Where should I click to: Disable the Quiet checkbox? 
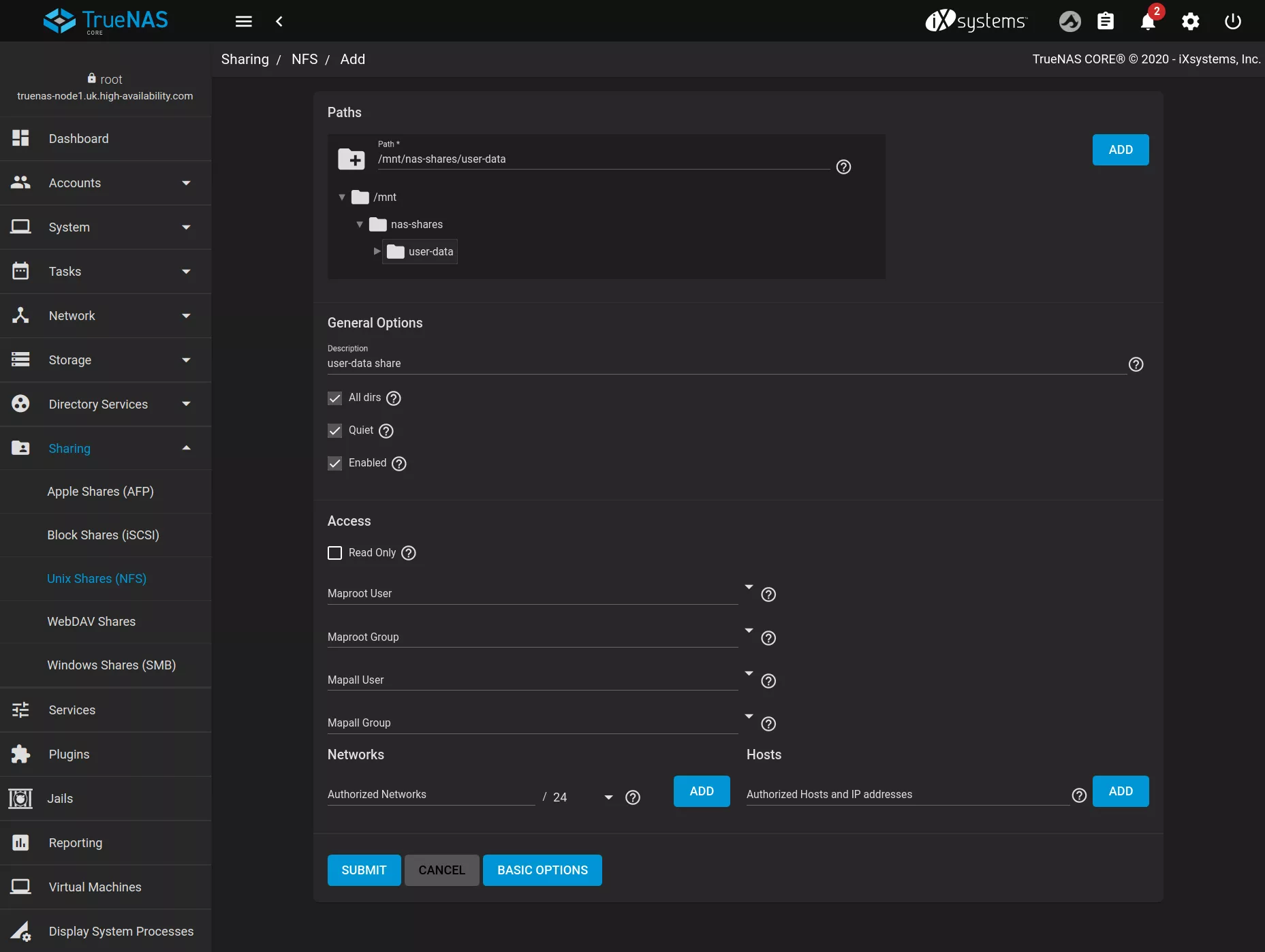point(334,431)
